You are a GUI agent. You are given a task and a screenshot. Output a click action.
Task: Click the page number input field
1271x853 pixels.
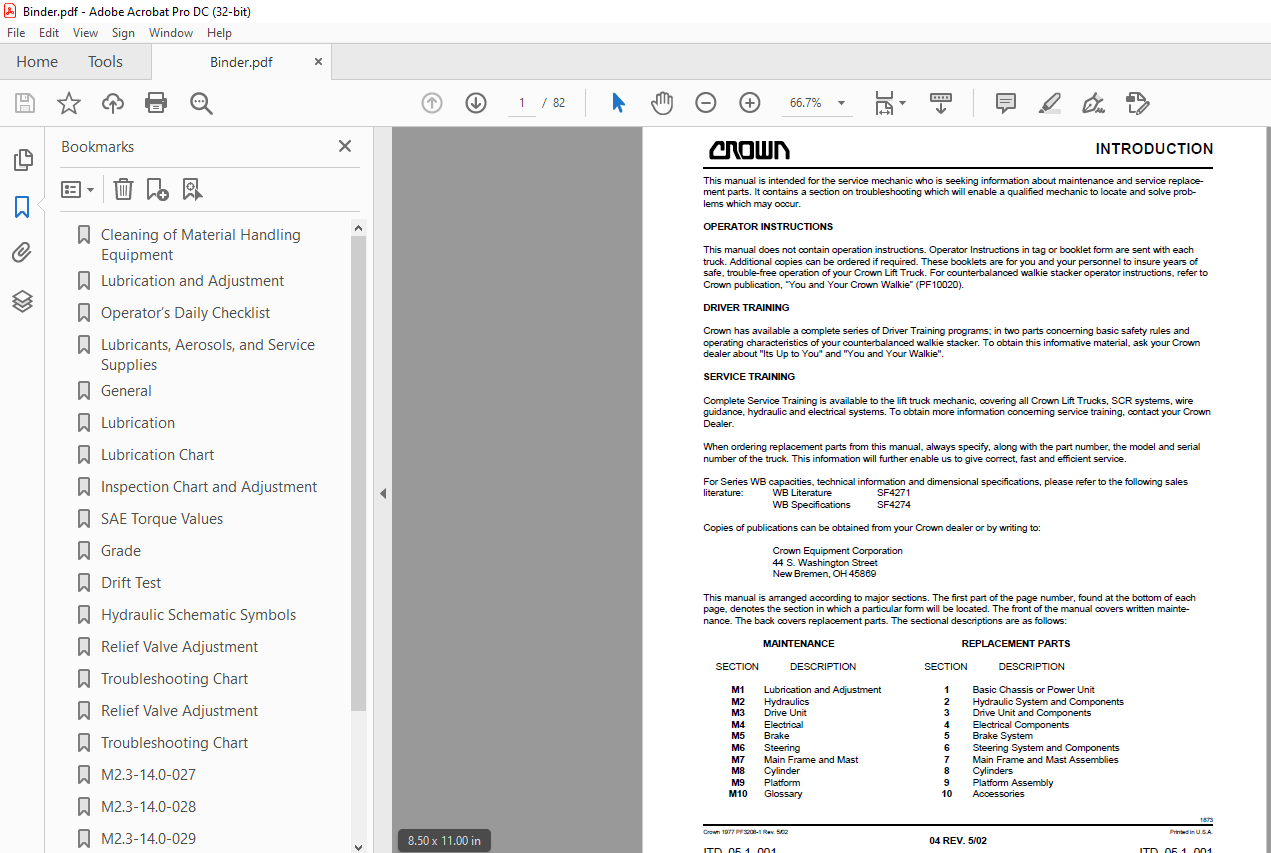[521, 103]
